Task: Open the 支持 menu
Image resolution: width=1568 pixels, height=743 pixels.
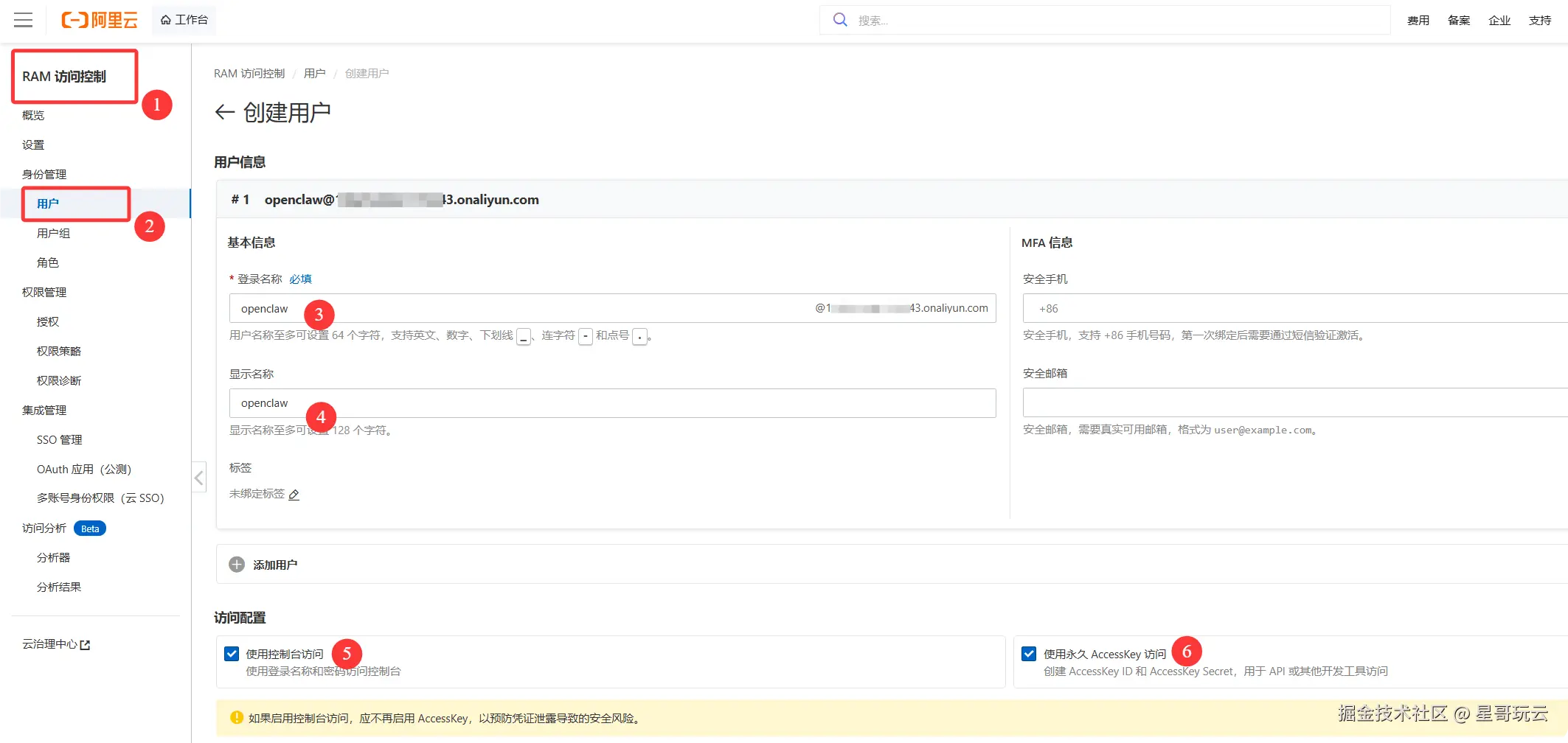Action: coord(1540,21)
